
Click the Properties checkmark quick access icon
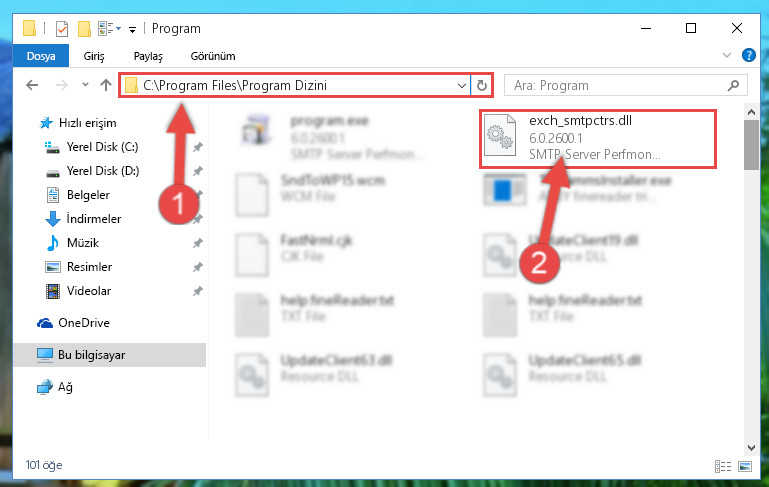(62, 29)
